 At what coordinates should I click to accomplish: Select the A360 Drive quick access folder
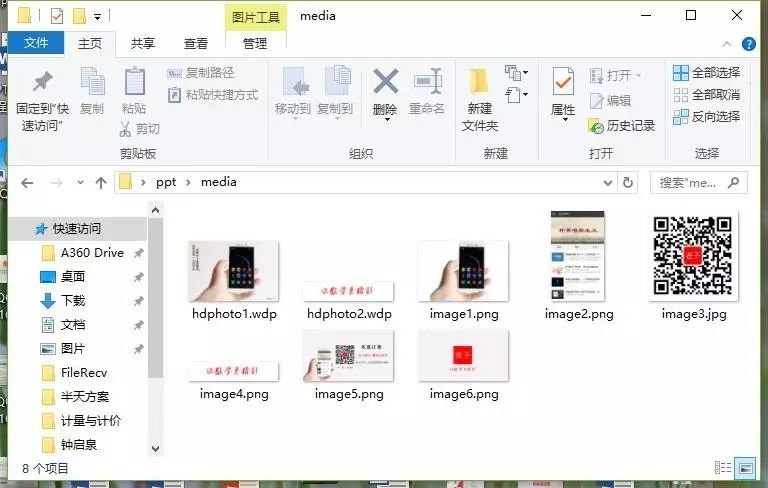tap(92, 253)
